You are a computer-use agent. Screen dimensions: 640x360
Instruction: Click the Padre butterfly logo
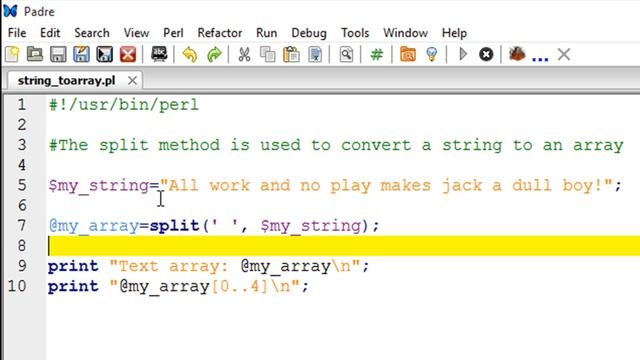tap(11, 11)
